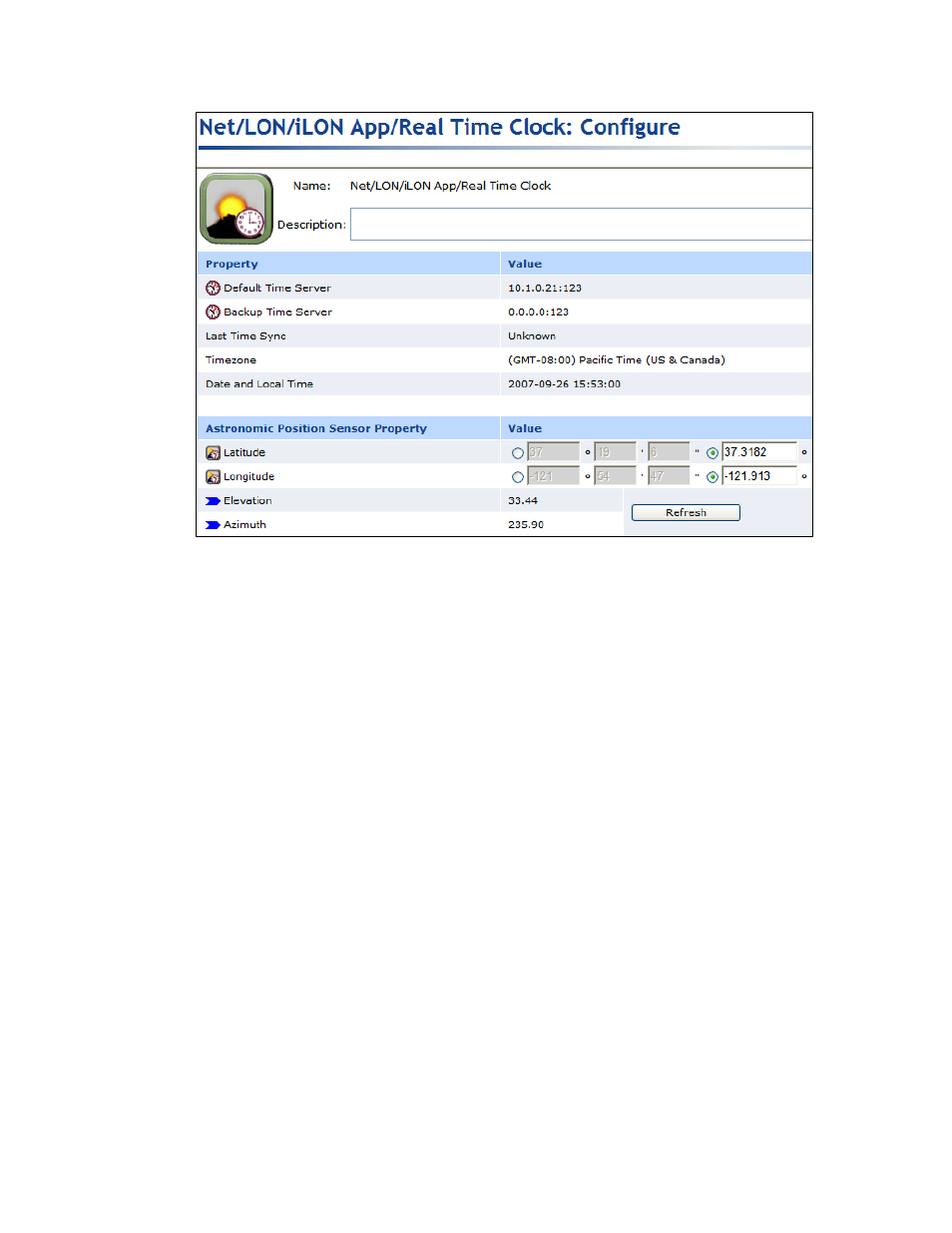Click the Azimuth label
952x1233 pixels.
[244, 525]
